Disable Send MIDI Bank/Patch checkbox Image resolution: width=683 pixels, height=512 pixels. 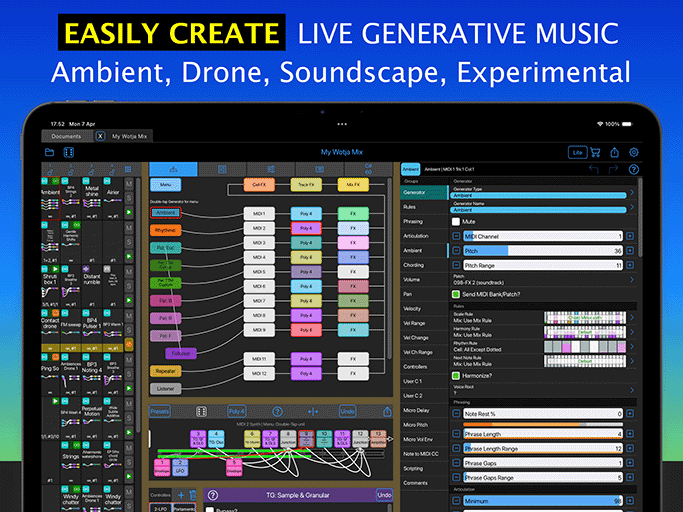coord(456,295)
